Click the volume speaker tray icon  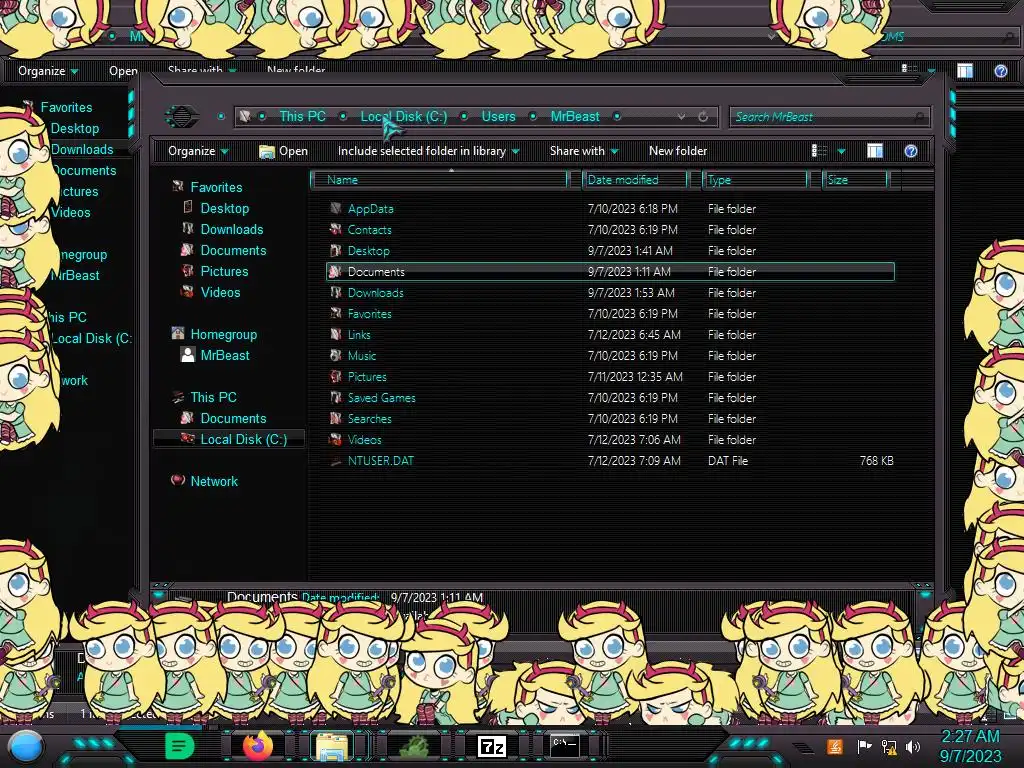pos(913,746)
